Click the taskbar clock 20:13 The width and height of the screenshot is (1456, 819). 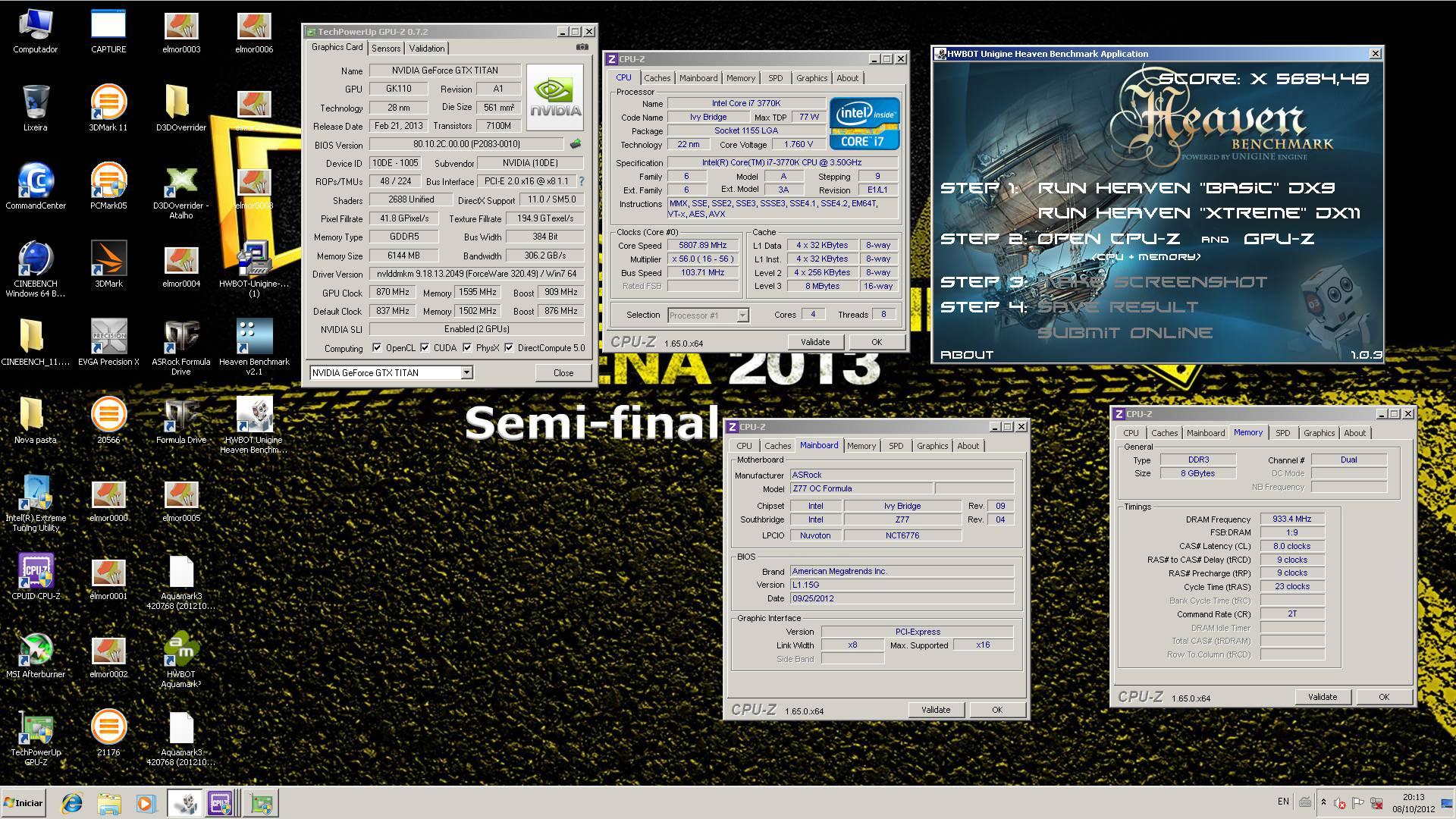1413,797
